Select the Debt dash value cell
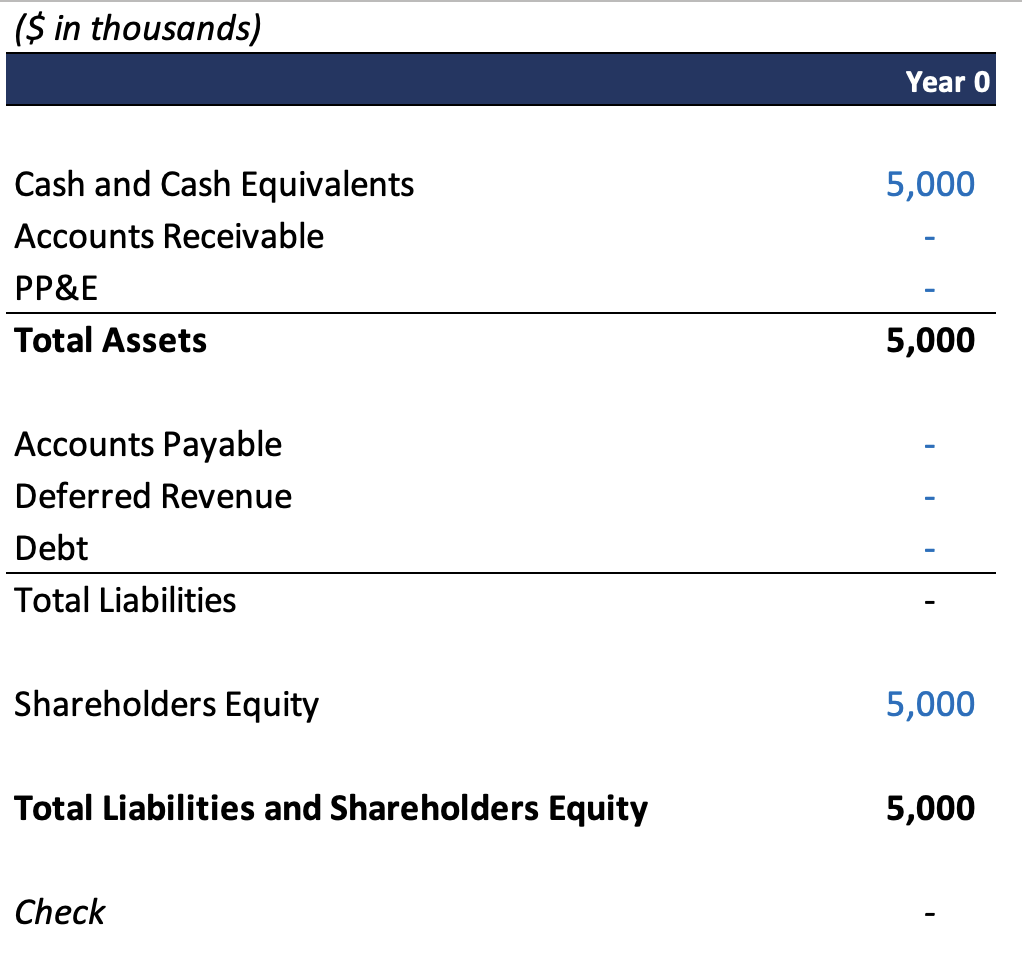 (x=929, y=549)
